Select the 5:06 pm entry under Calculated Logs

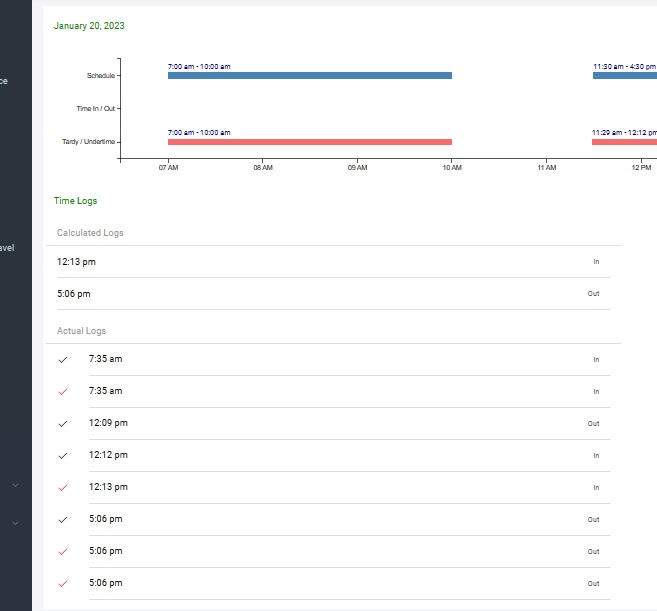point(74,294)
